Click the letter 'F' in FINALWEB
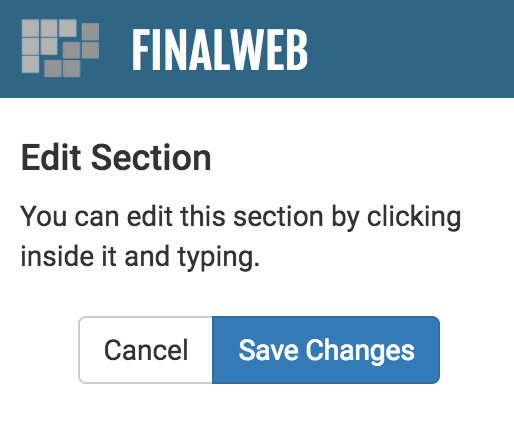 [x=140, y=50]
